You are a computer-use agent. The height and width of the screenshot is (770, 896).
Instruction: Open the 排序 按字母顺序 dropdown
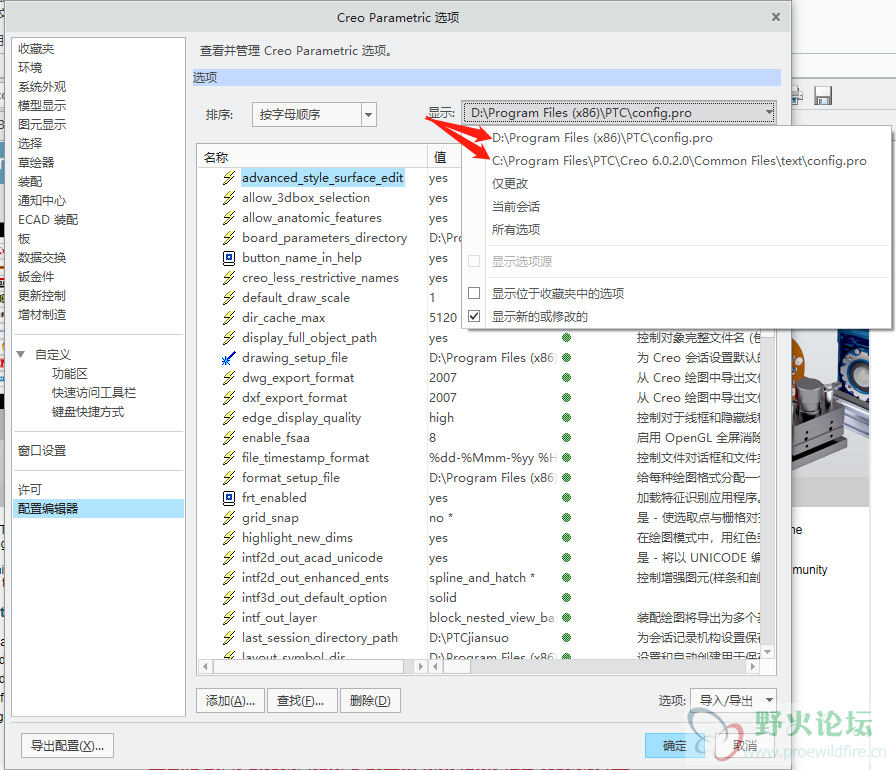pos(369,115)
